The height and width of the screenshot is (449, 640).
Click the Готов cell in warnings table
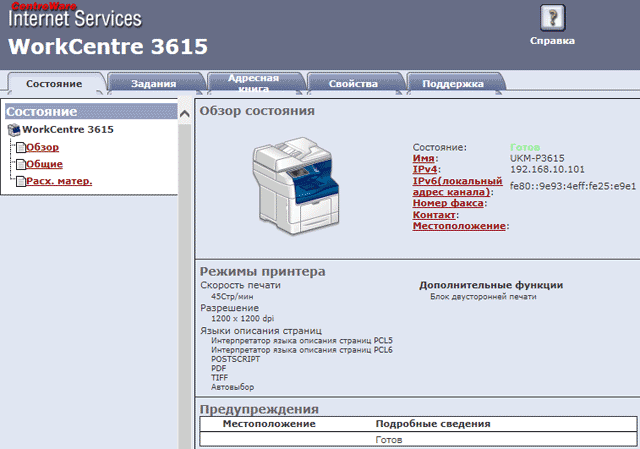tap(389, 440)
